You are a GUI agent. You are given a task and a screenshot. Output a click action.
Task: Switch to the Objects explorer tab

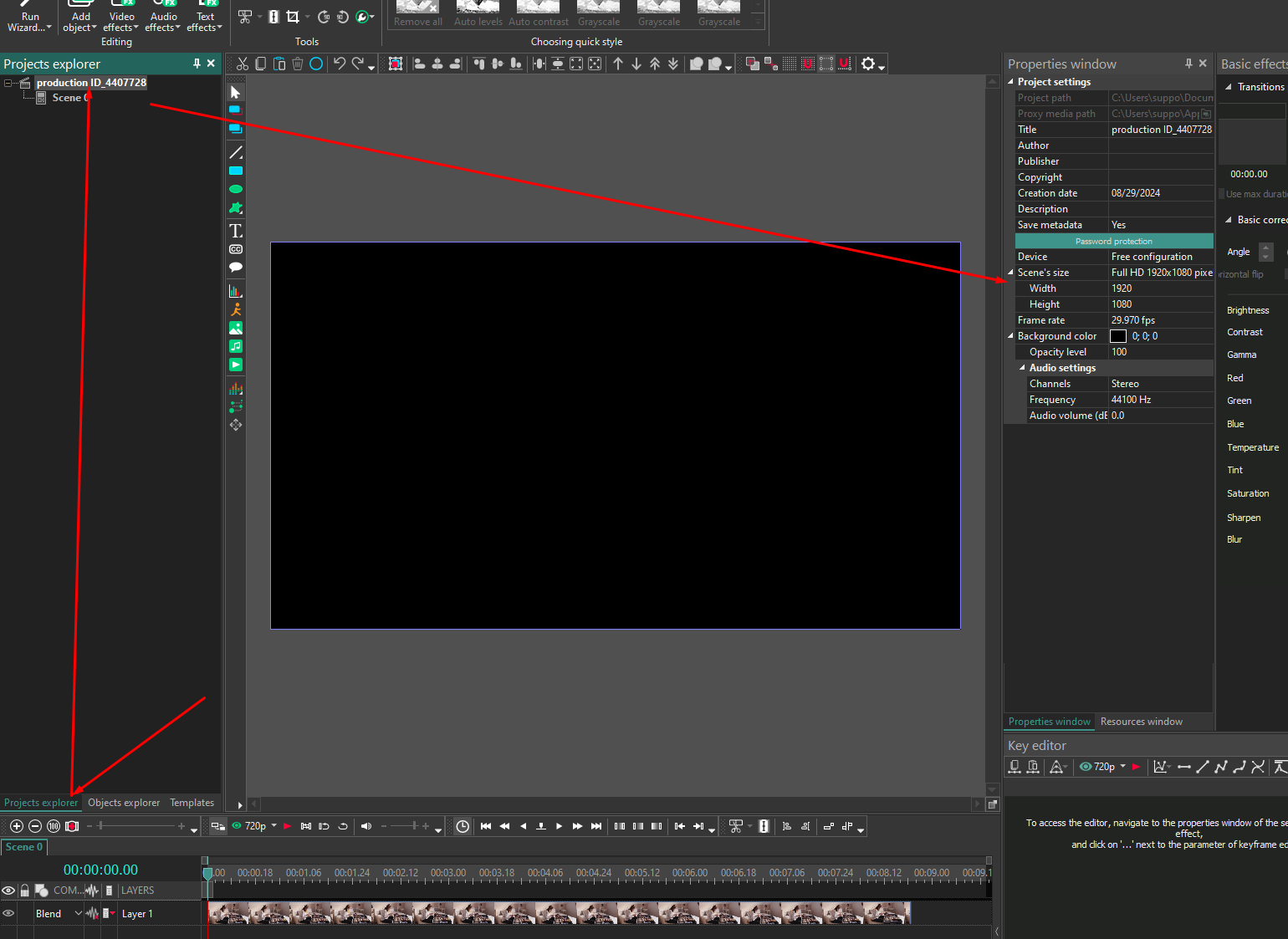pyautogui.click(x=124, y=803)
